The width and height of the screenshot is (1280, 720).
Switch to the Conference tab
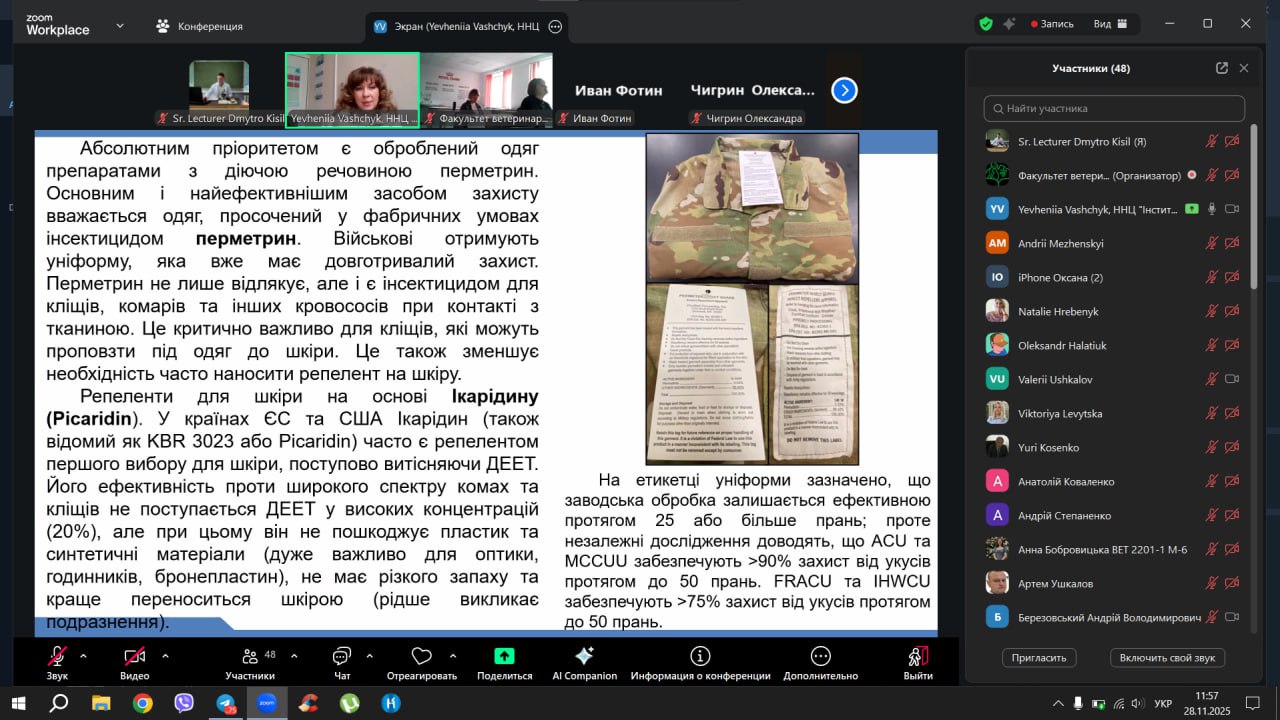pos(200,26)
